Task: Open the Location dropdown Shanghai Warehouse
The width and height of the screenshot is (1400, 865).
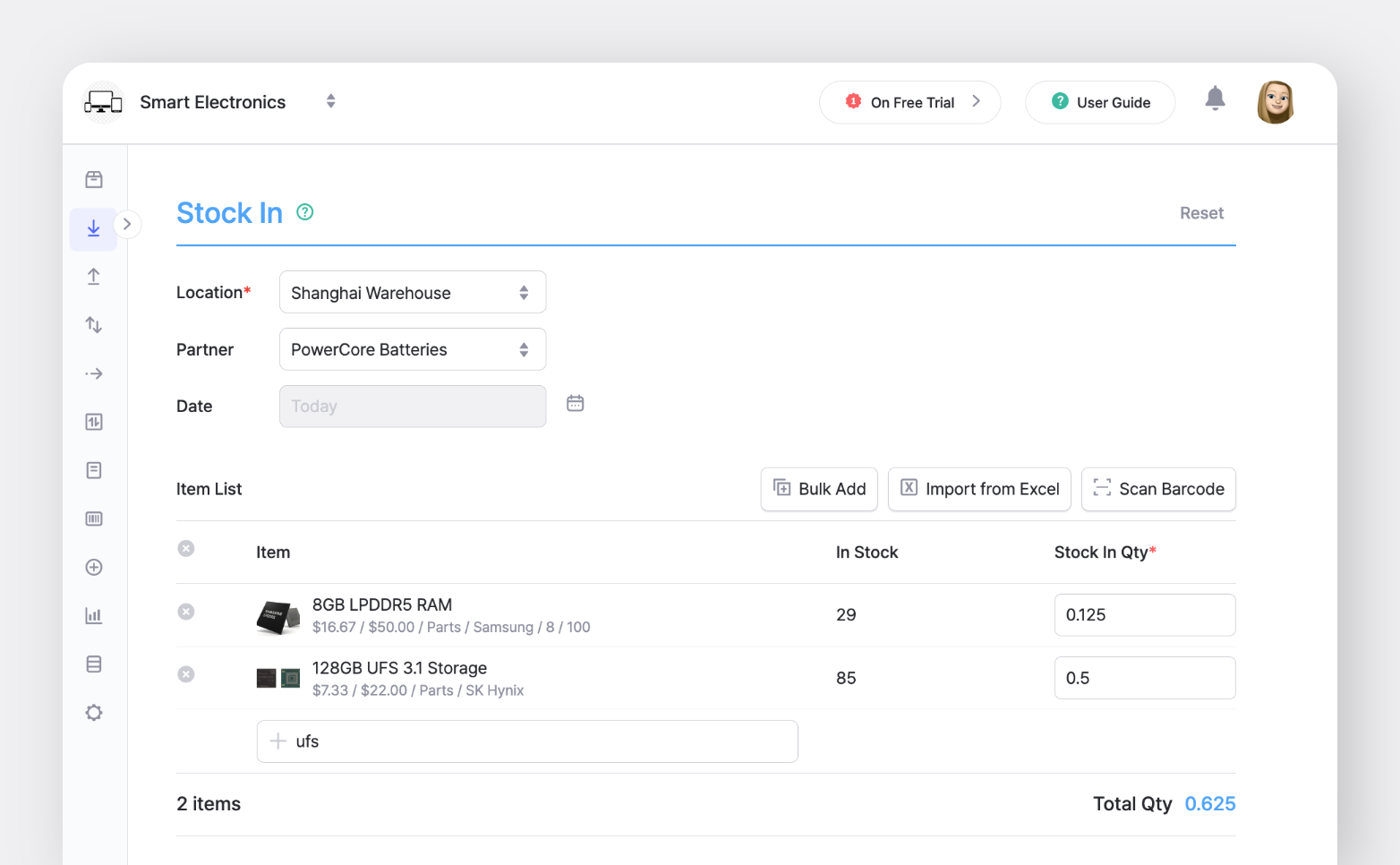Action: [x=412, y=293]
